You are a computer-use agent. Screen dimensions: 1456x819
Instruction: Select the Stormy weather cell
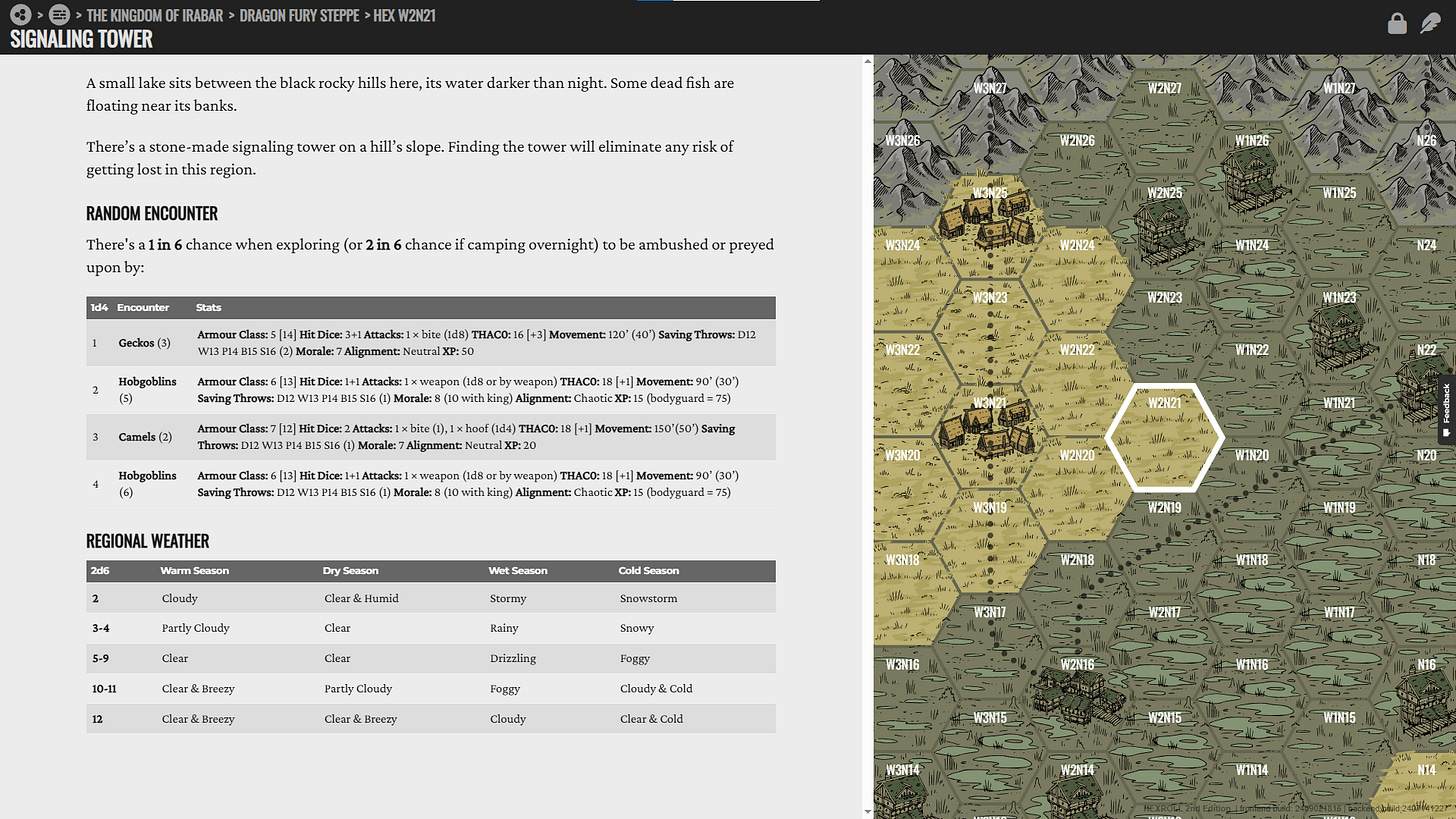pos(508,598)
